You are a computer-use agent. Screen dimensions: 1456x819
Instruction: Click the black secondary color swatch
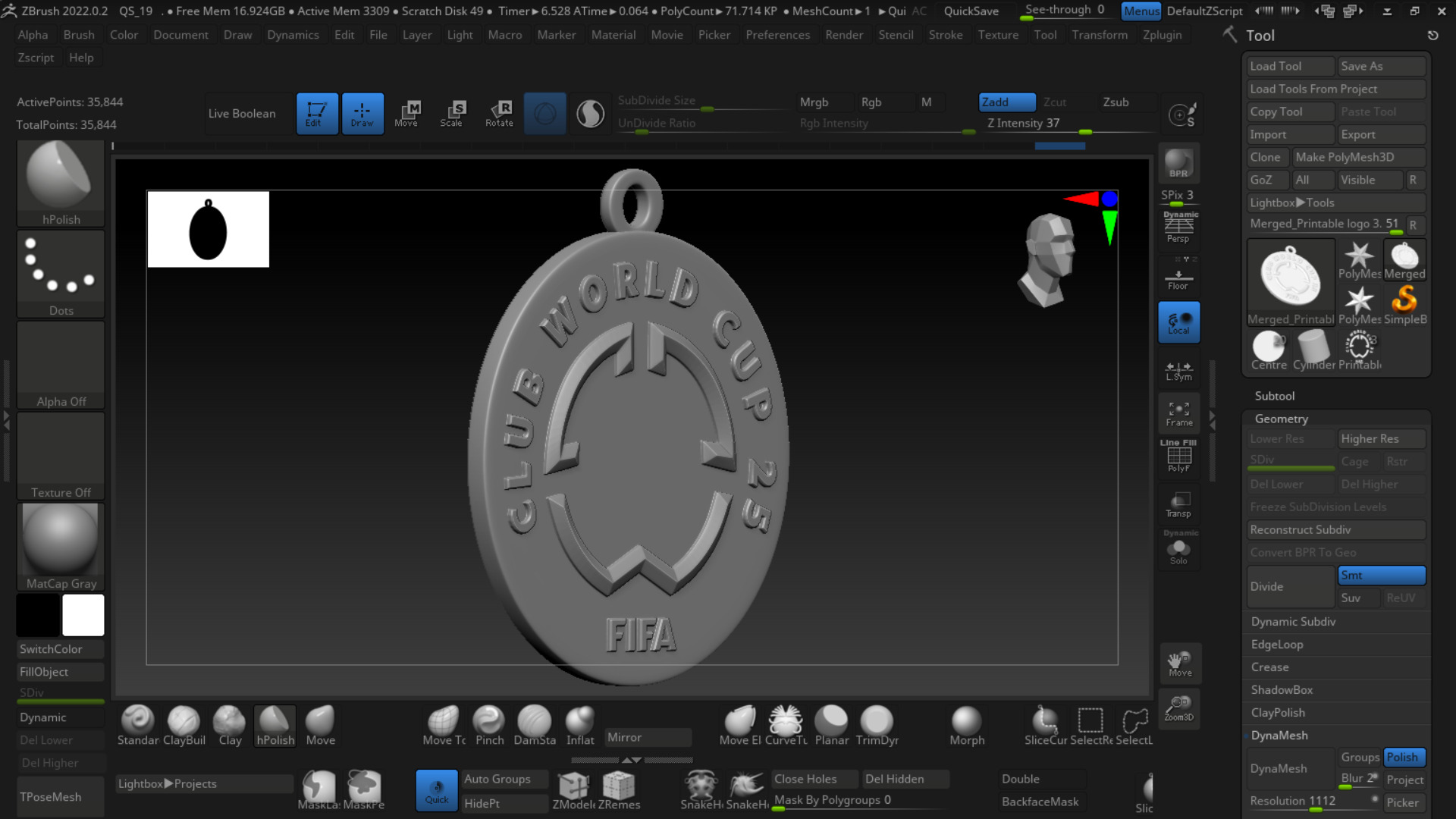(x=38, y=615)
